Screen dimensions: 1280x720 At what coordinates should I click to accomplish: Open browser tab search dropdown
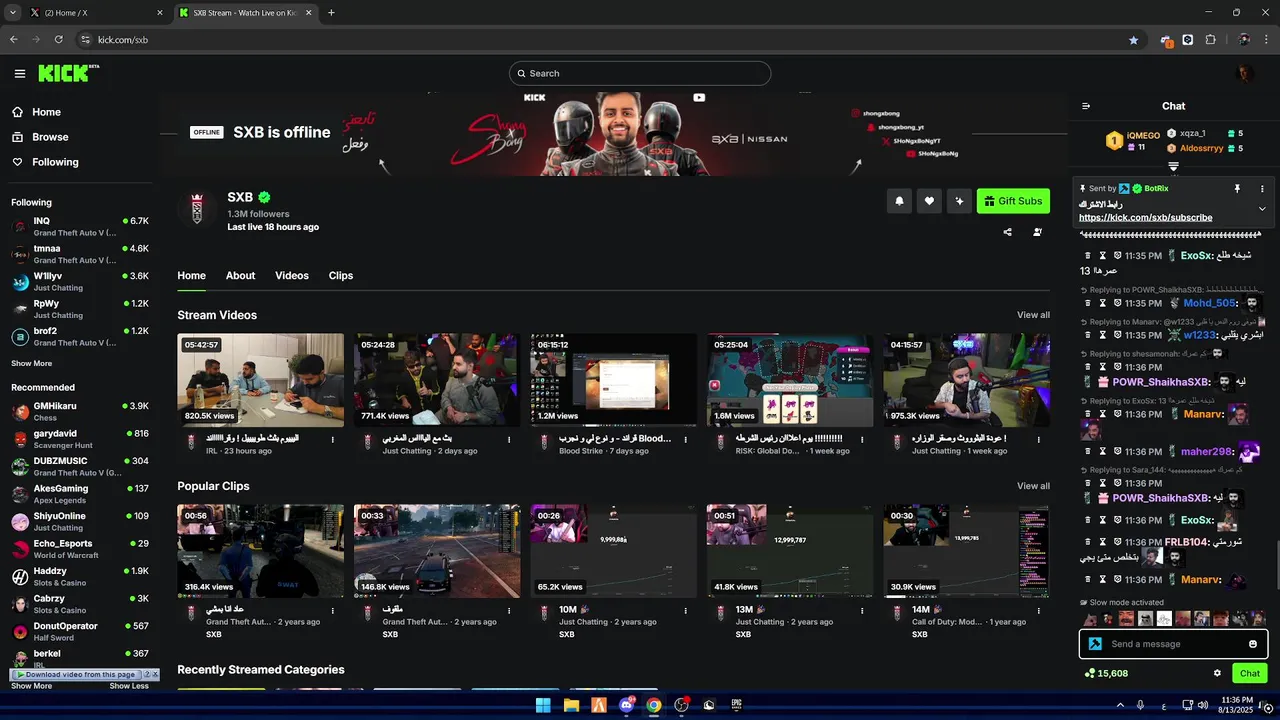[x=12, y=13]
